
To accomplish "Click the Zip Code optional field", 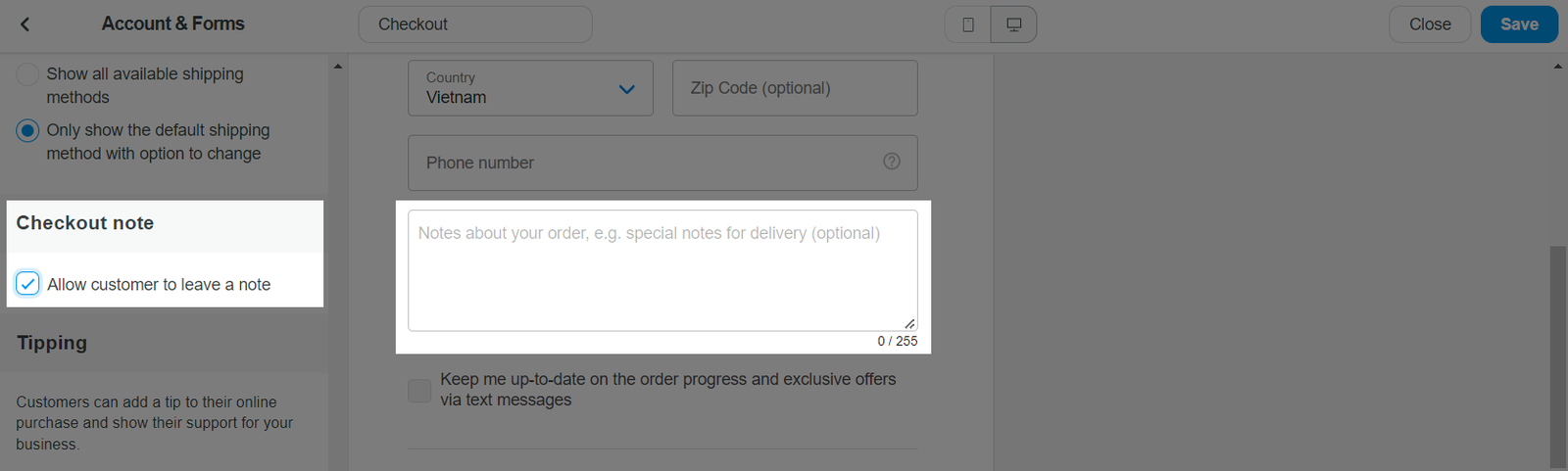I will (x=794, y=88).
